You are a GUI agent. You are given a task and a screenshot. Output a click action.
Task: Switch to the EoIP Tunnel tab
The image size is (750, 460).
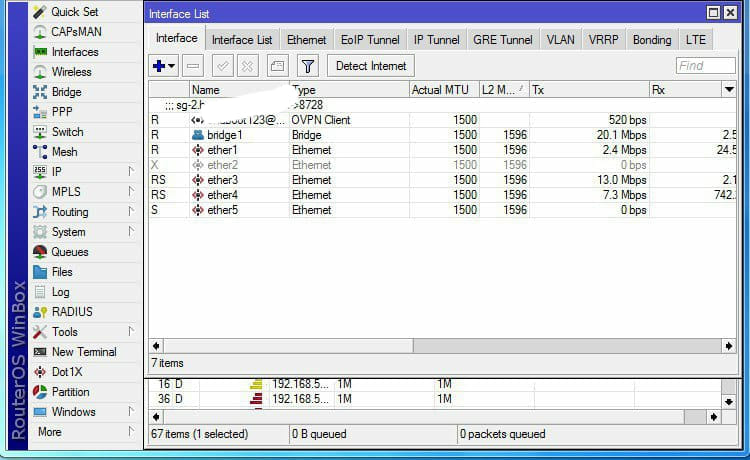click(x=370, y=40)
